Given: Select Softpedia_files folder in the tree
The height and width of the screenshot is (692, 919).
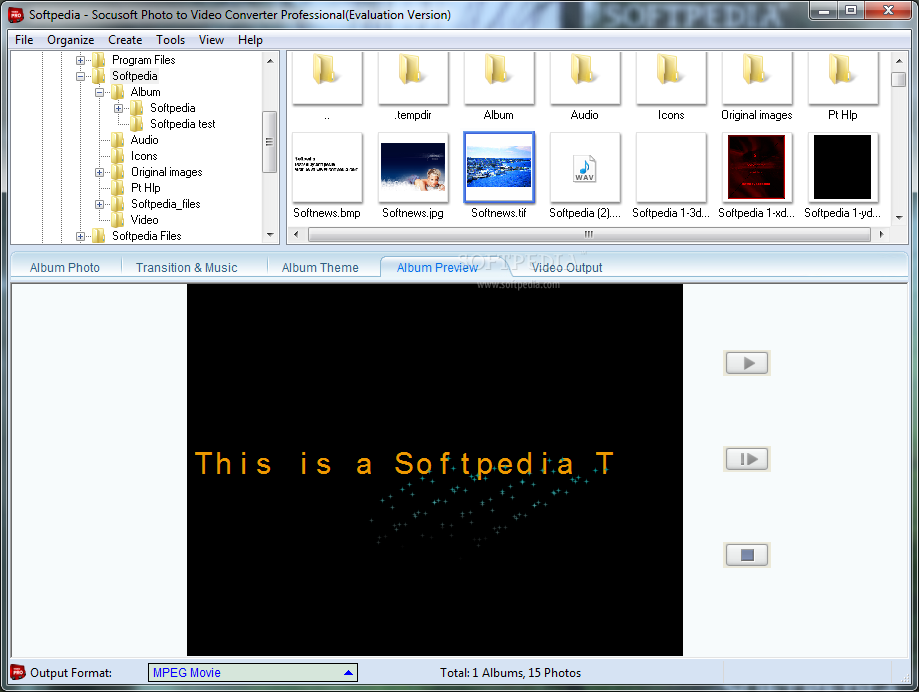Looking at the screenshot, I should [165, 204].
